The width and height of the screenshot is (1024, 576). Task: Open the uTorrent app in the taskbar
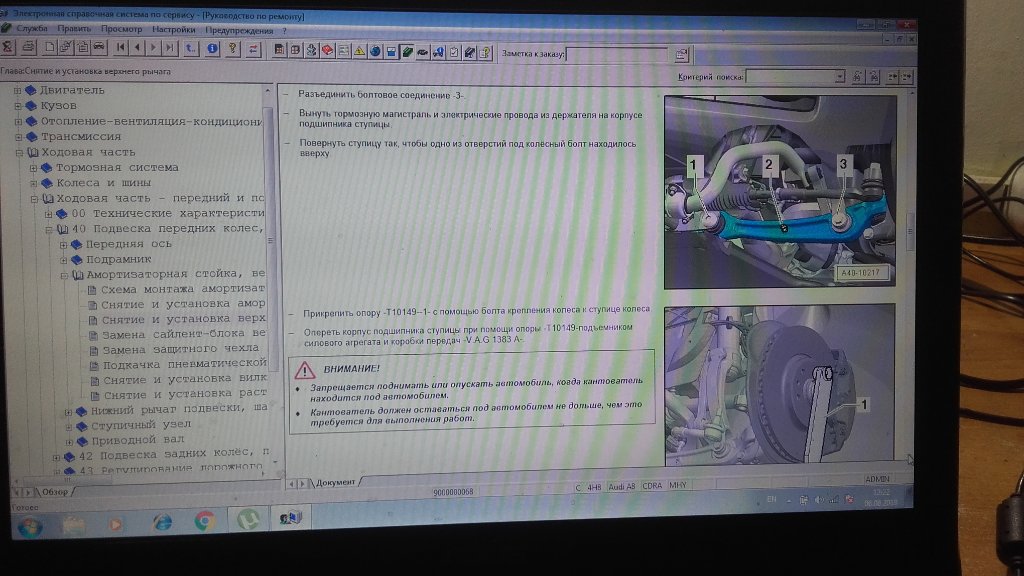point(246,519)
